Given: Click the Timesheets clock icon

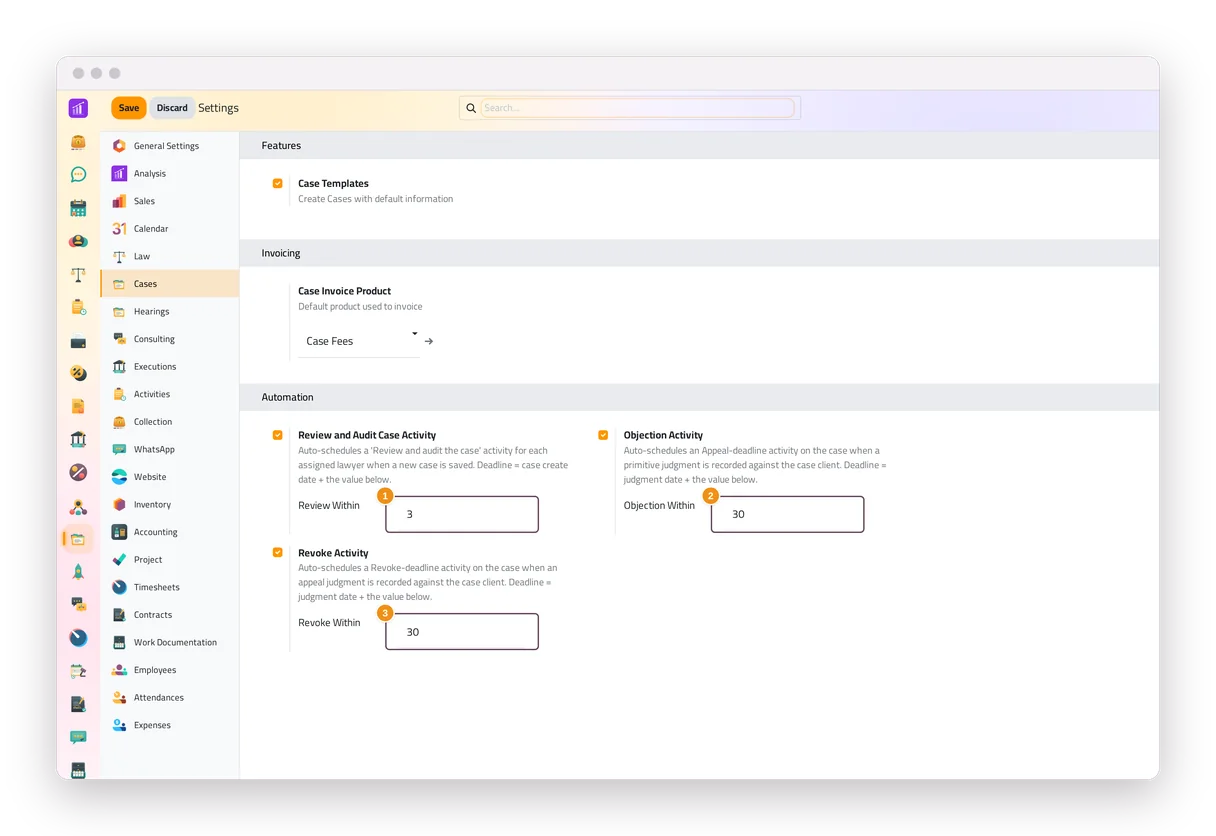Looking at the screenshot, I should point(119,587).
